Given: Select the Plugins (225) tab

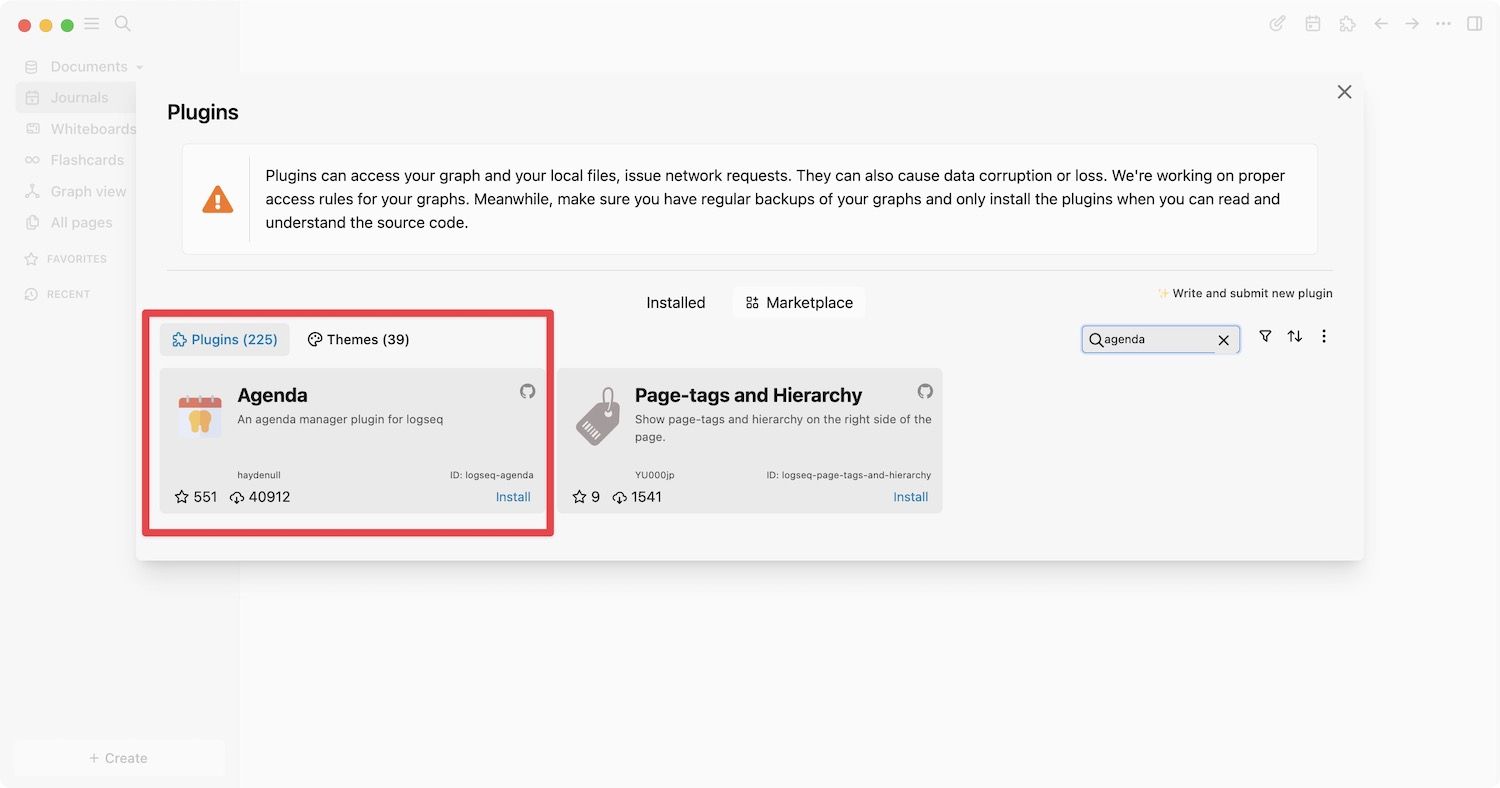Looking at the screenshot, I should (225, 340).
